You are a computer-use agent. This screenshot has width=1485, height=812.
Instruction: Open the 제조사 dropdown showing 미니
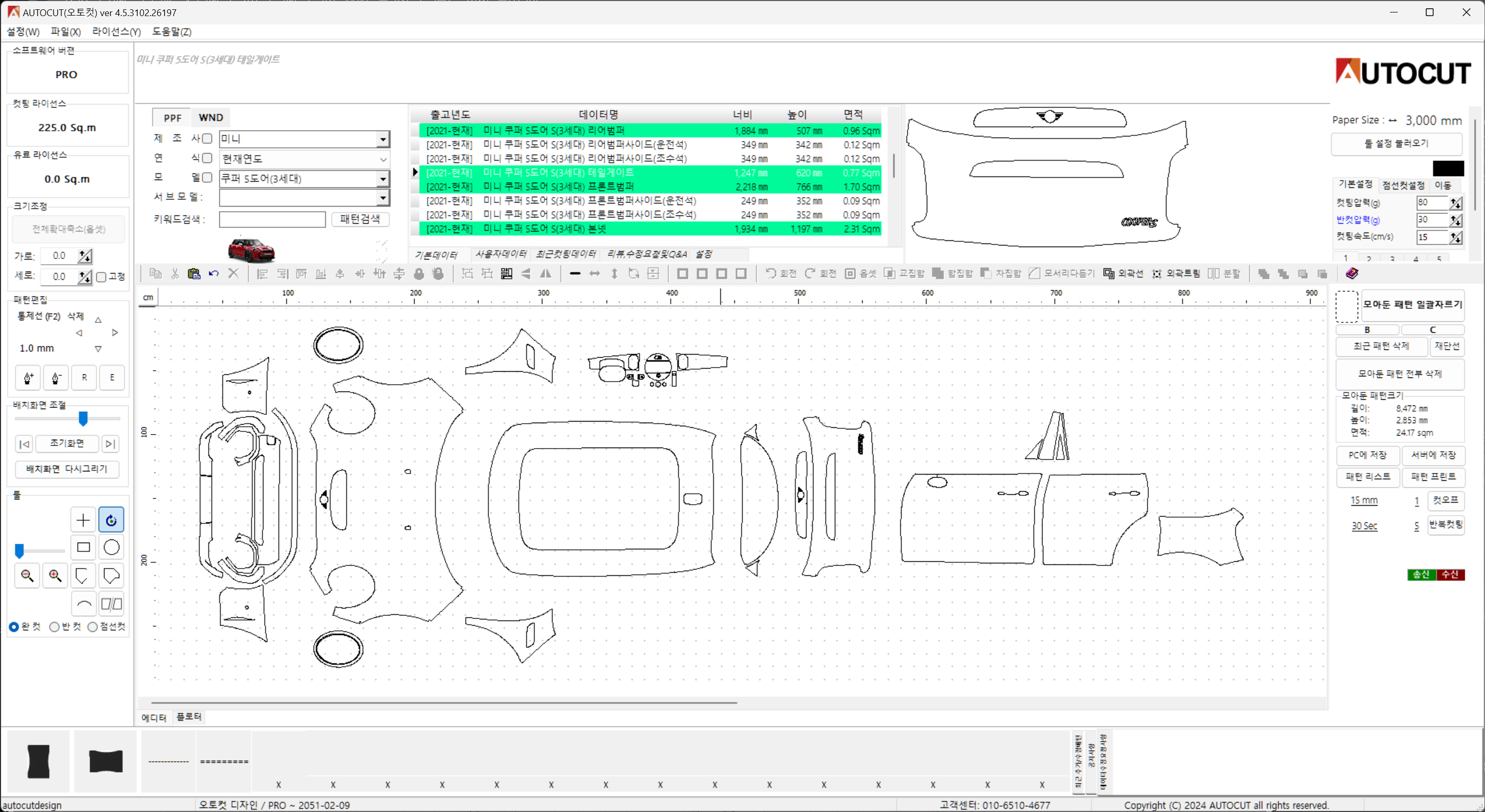(x=304, y=139)
